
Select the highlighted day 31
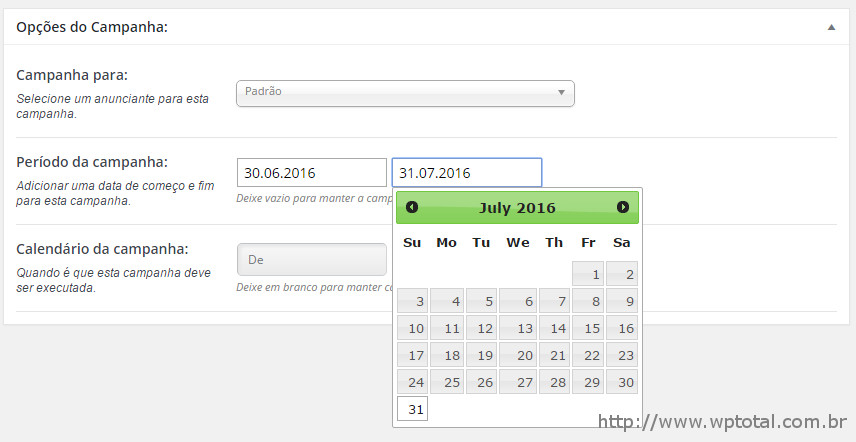point(412,409)
